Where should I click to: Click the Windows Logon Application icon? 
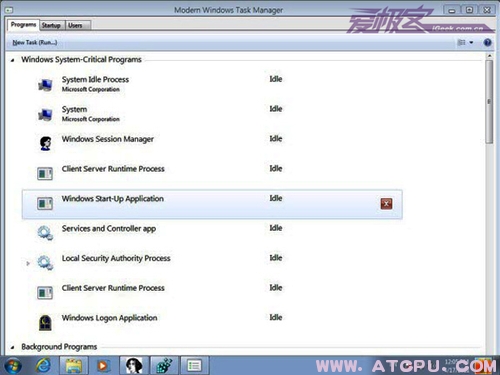click(45, 322)
